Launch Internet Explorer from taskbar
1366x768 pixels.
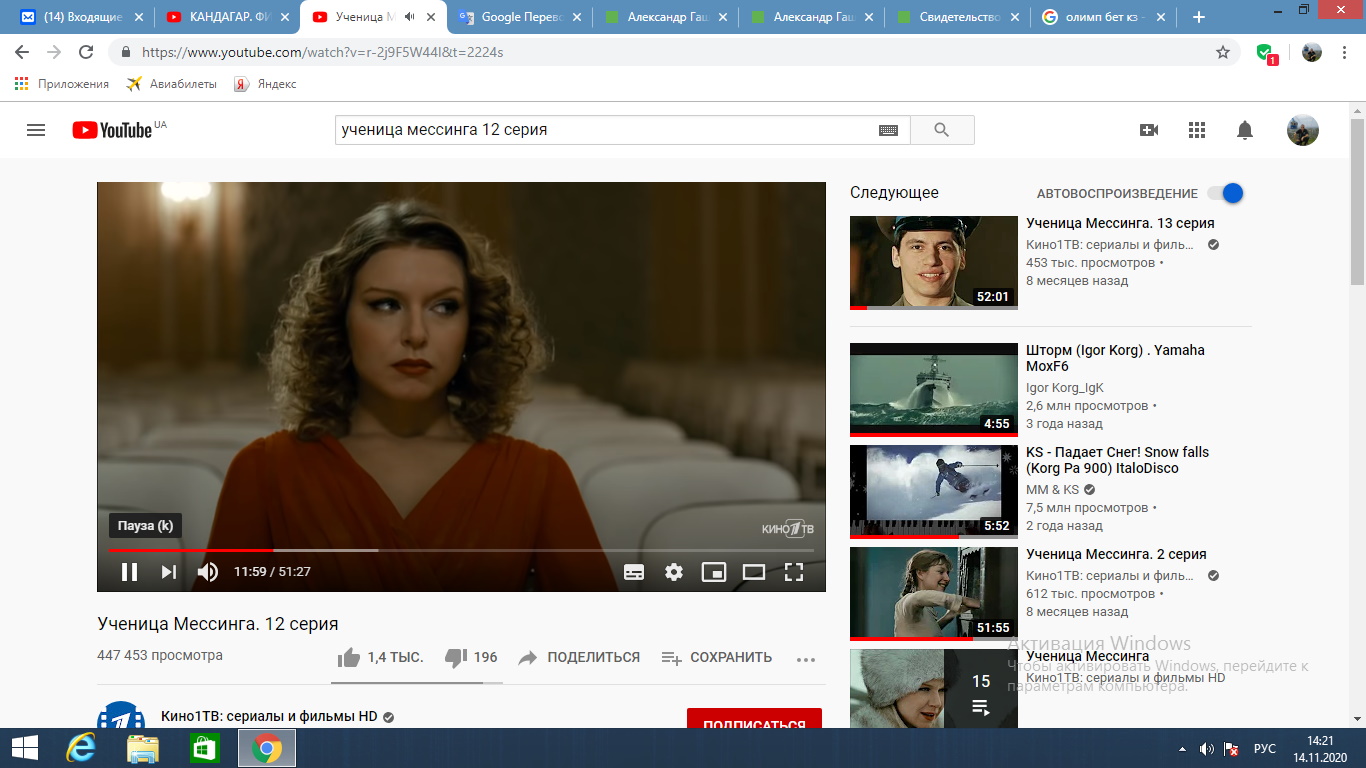click(82, 748)
